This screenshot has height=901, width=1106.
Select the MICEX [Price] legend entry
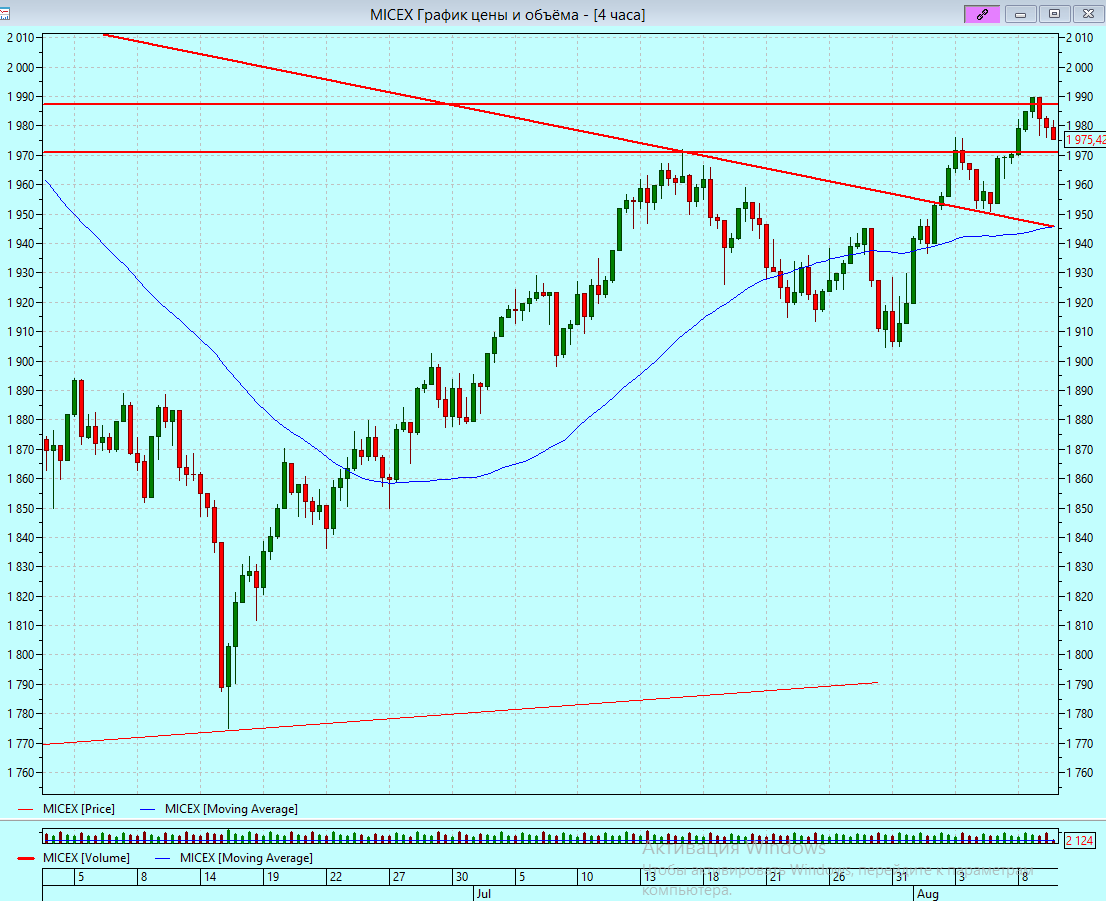click(x=78, y=809)
